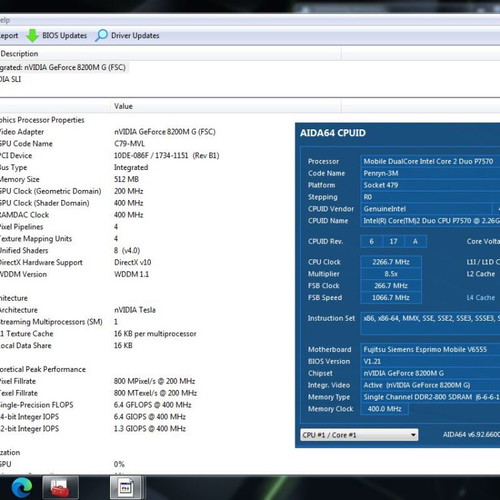
Task: Click the Chipset field nVIDIA GeForce 8200M G
Action: click(x=430, y=373)
